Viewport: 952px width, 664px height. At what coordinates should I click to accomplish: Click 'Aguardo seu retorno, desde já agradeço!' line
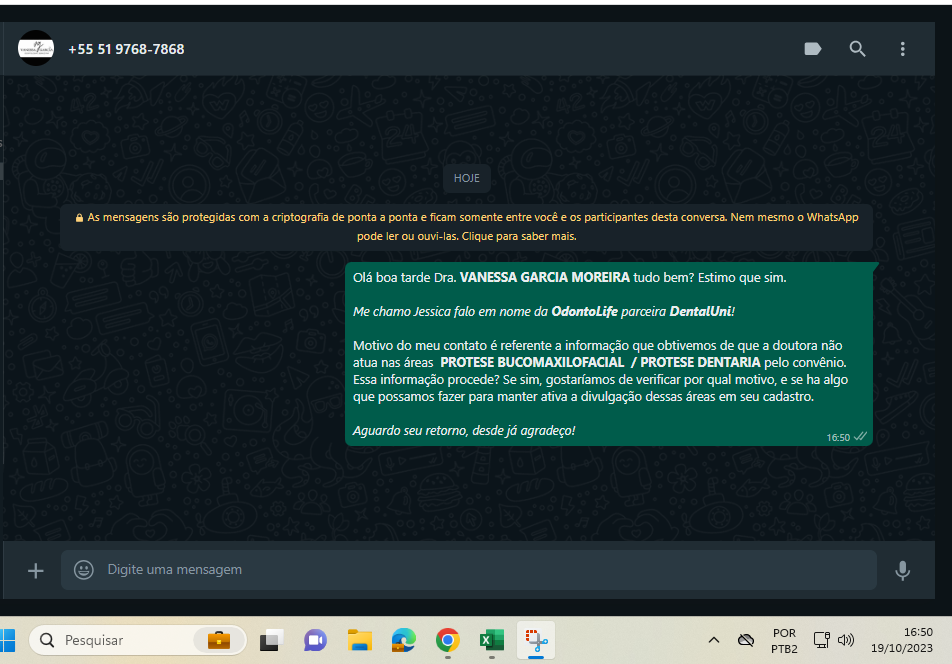tap(464, 430)
